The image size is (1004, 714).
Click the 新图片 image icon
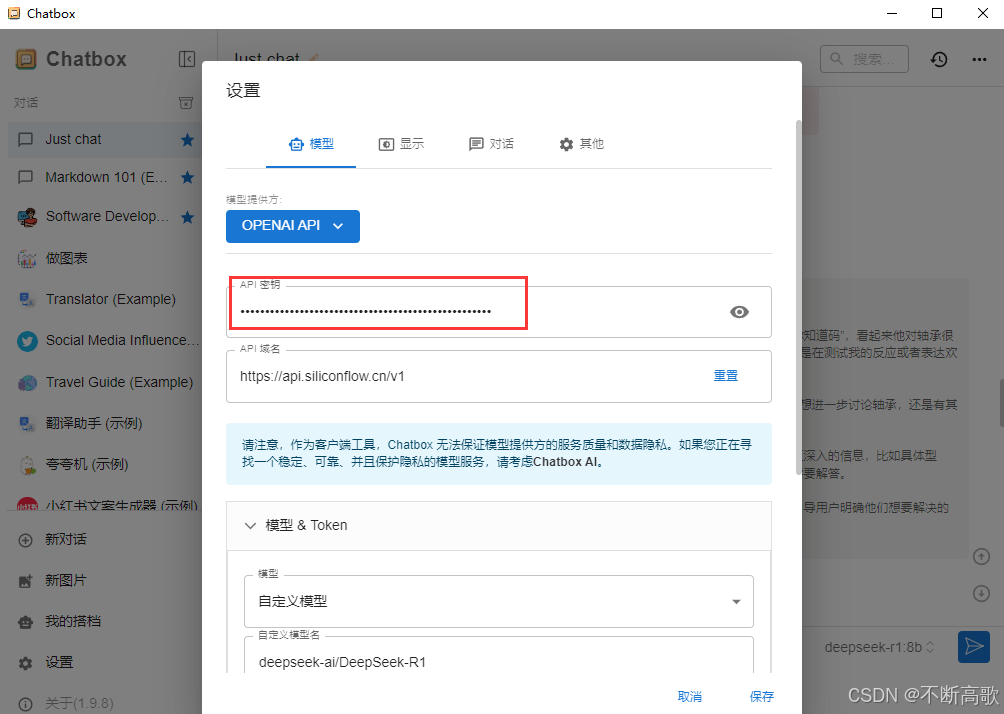[x=26, y=581]
